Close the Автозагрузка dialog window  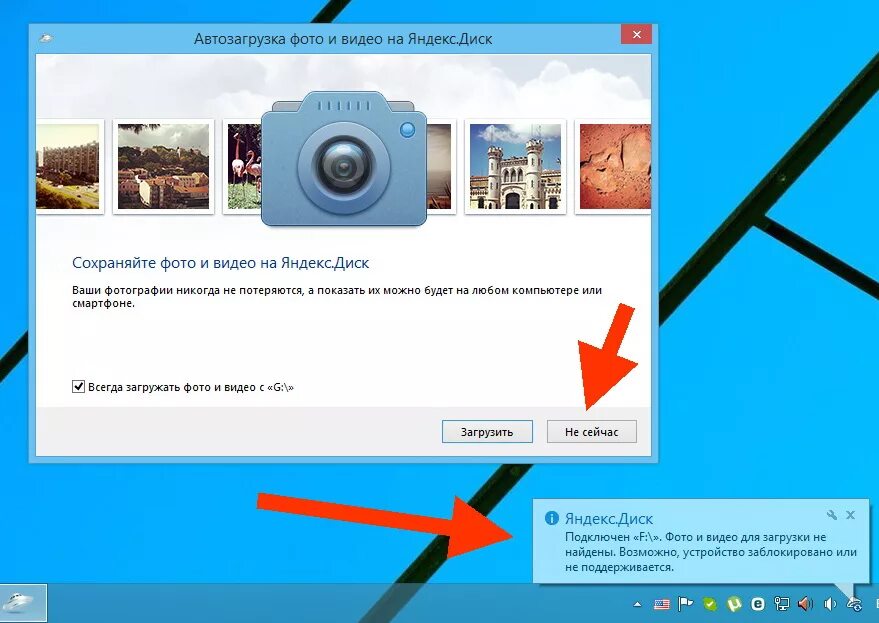click(x=636, y=35)
